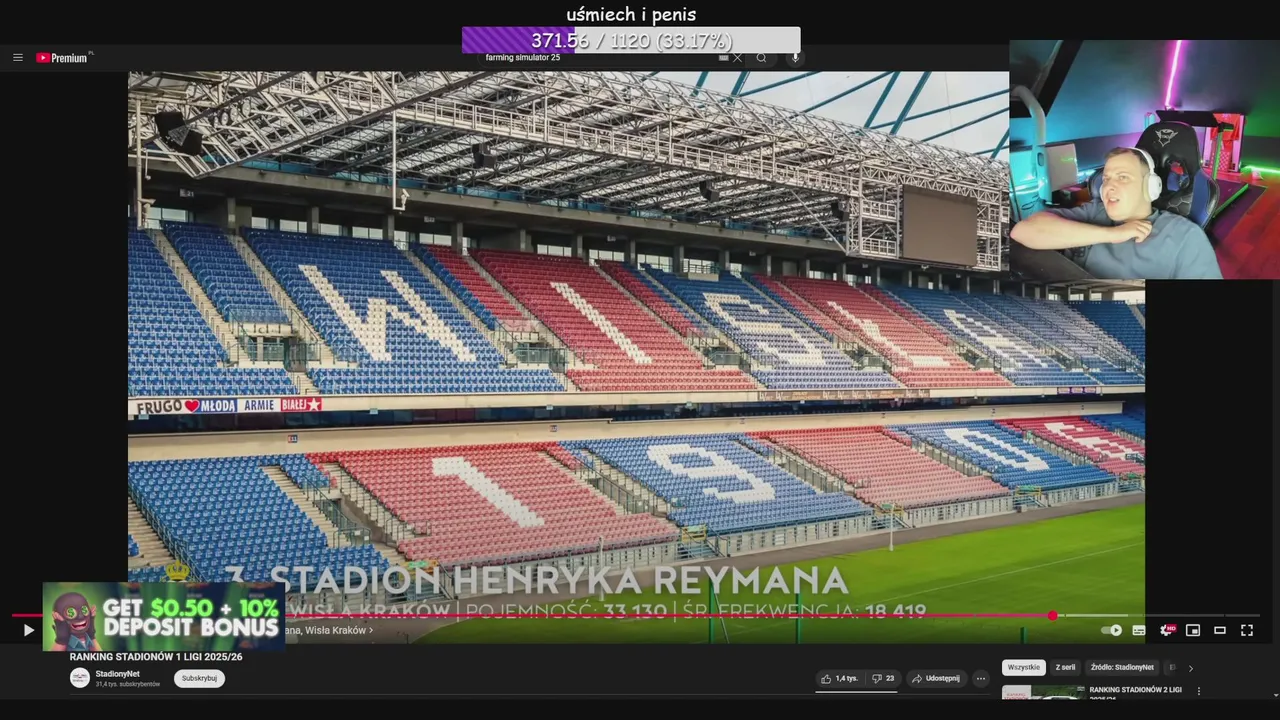Enter fullscreen mode
The height and width of the screenshot is (720, 1280).
click(1247, 630)
